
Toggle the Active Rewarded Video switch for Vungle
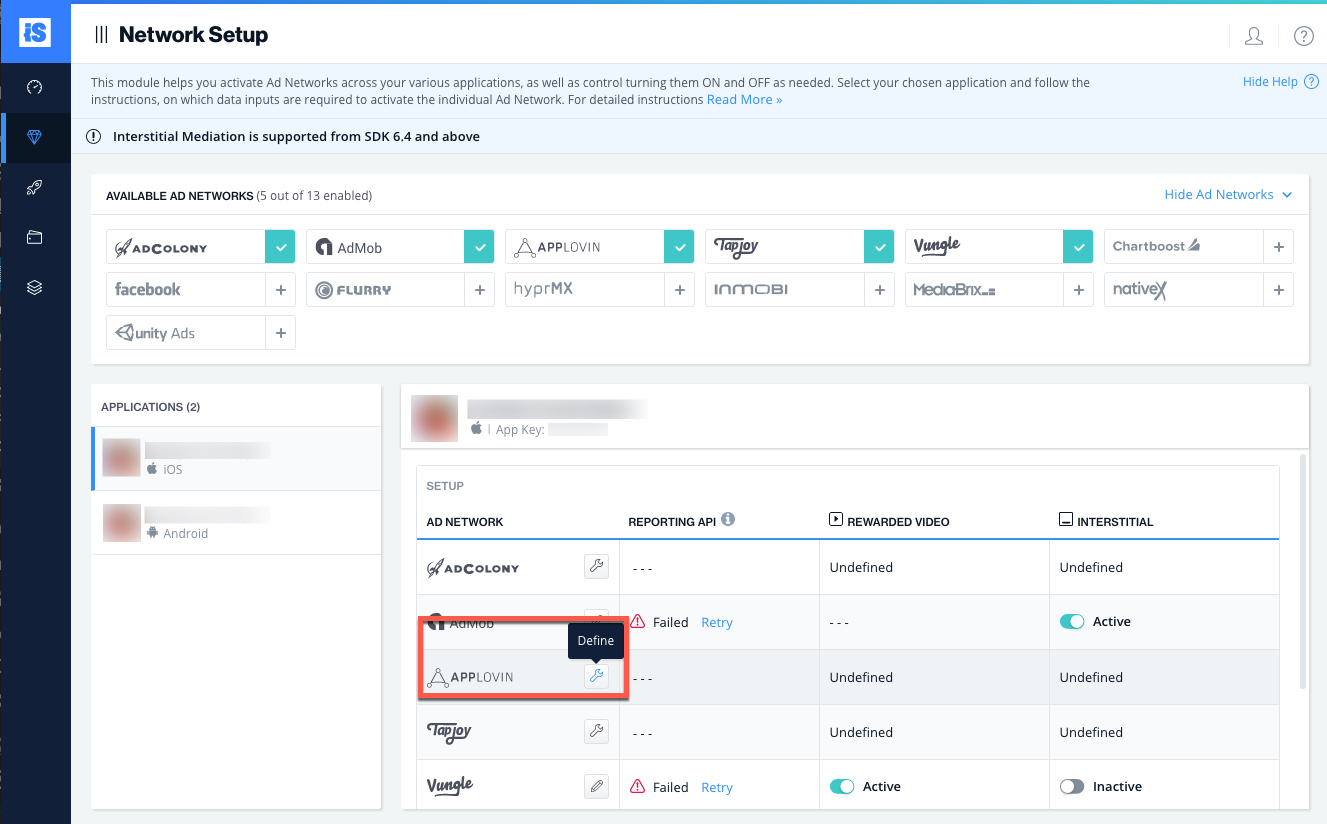(x=843, y=786)
